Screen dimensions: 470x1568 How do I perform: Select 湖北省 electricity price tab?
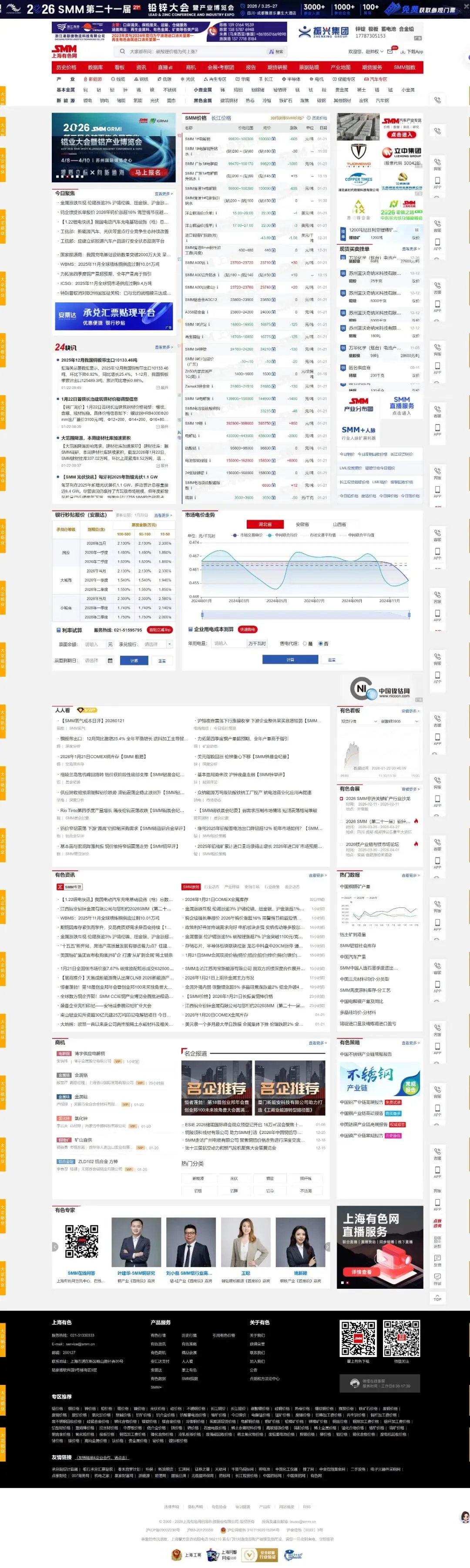click(x=265, y=524)
